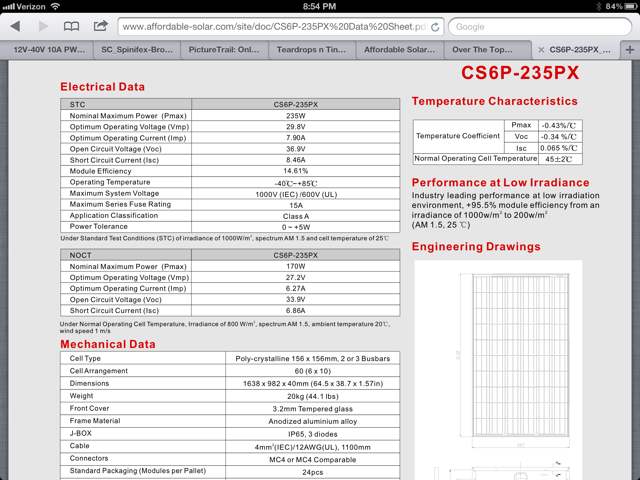Image resolution: width=640 pixels, height=480 pixels.
Task: Select the Operating Temperature row label
Action: [x=110, y=182]
